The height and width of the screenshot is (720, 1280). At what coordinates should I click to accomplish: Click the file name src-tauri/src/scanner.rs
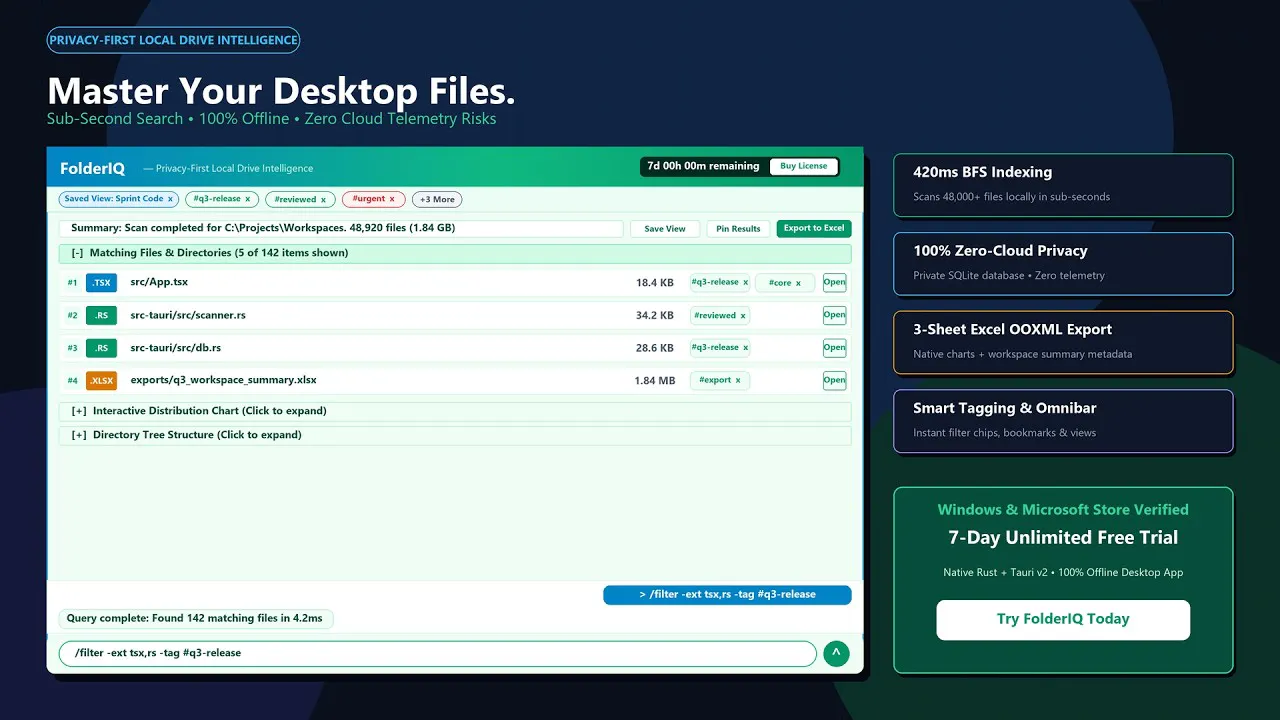188,316
